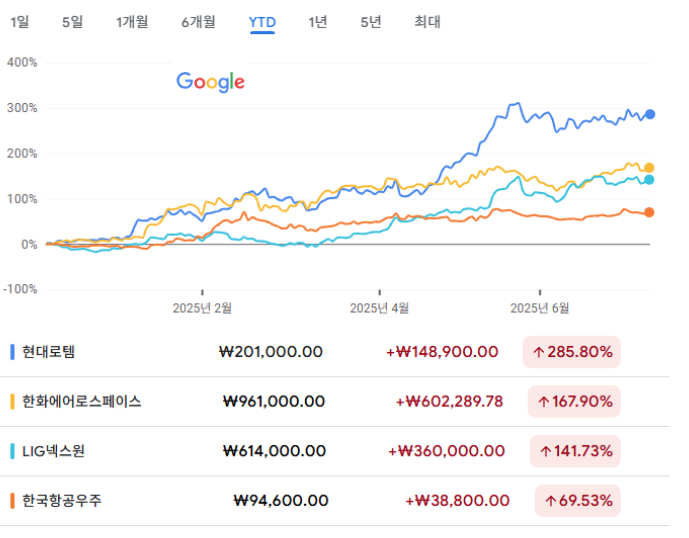Image resolution: width=689 pixels, height=538 pixels.
Task: Switch to the 5일 range tab
Action: tap(73, 22)
